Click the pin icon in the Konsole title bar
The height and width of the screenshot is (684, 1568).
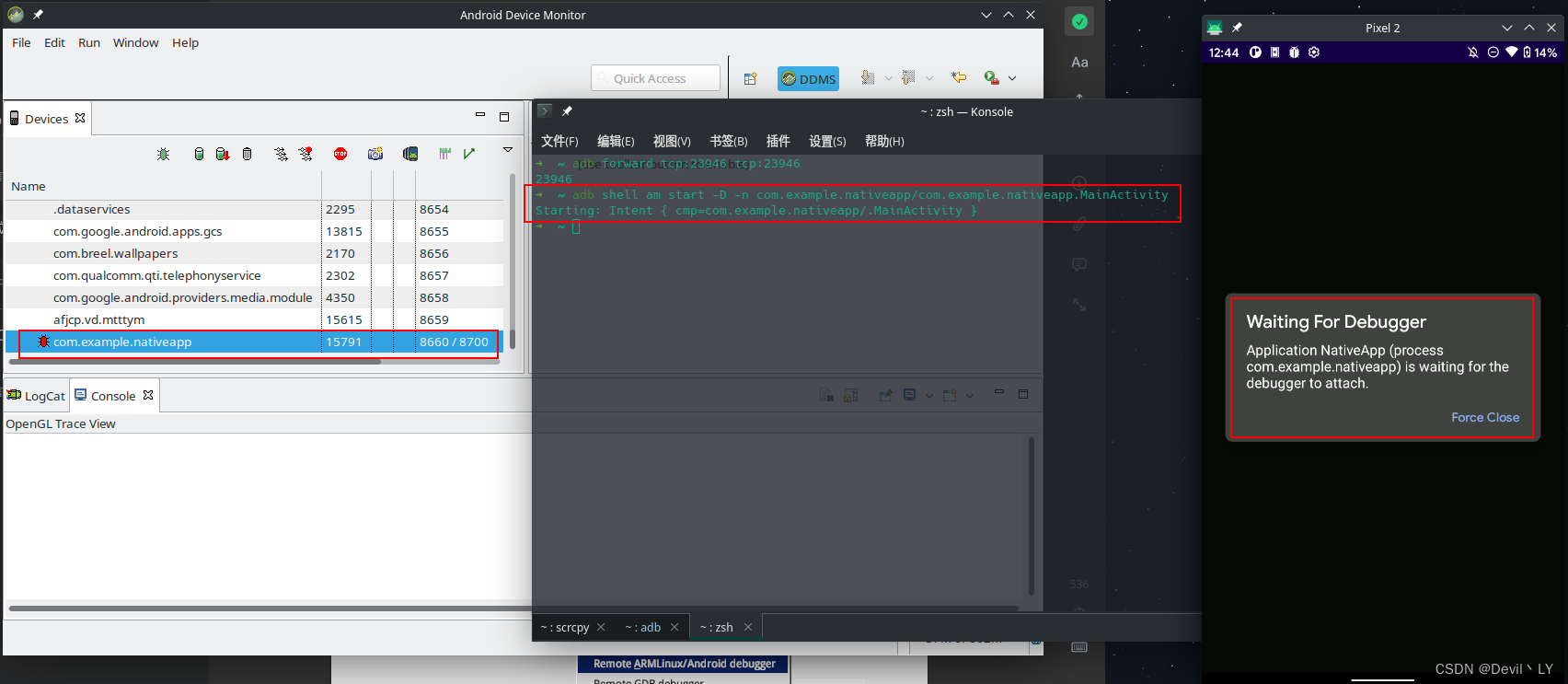pyautogui.click(x=567, y=111)
